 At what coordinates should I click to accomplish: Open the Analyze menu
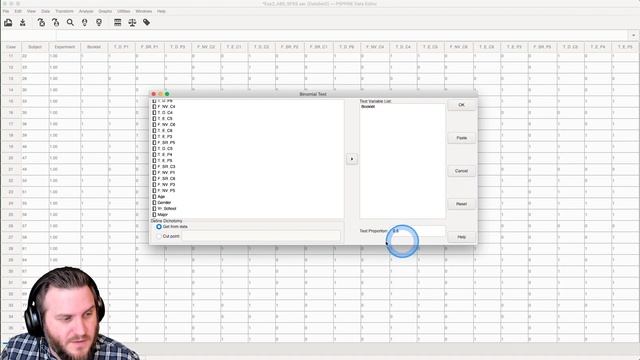(x=86, y=11)
